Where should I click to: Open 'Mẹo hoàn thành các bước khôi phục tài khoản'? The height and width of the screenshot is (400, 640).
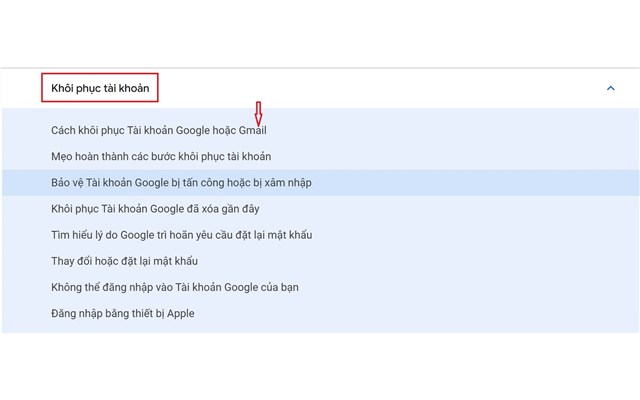tap(160, 156)
